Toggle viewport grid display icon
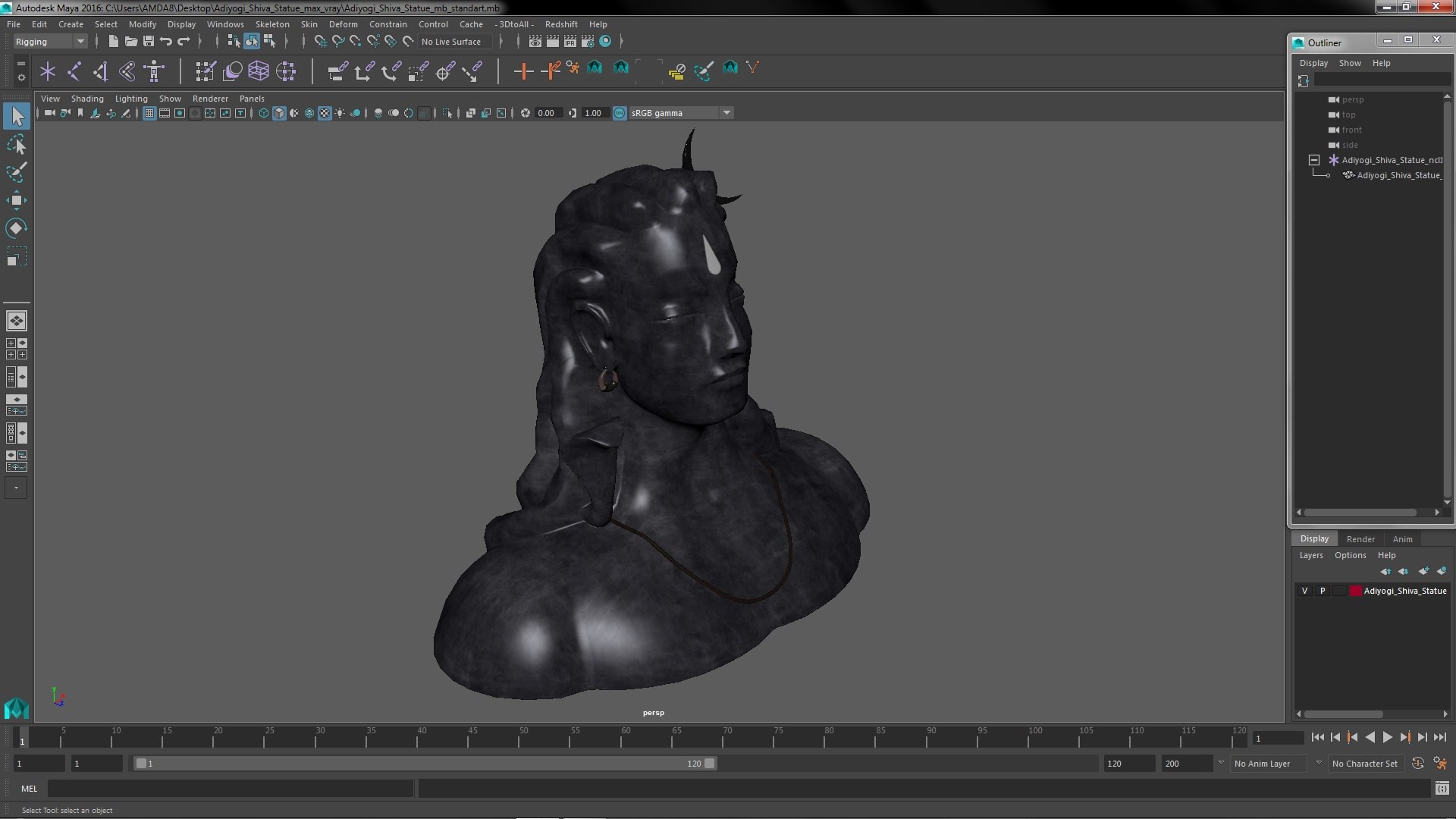The height and width of the screenshot is (819, 1456). [x=149, y=113]
